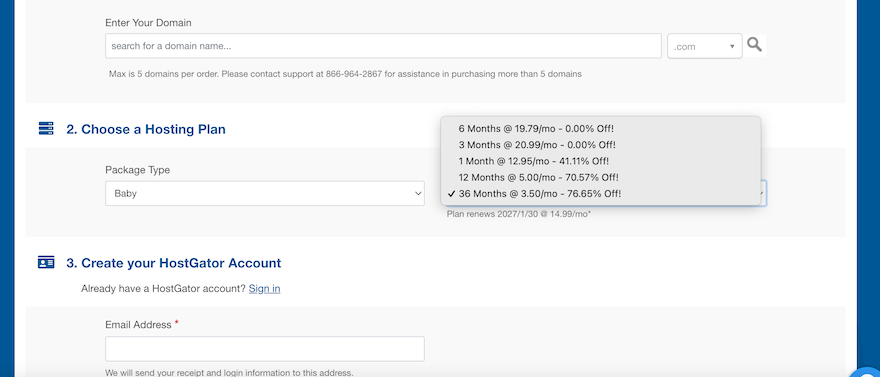880x377 pixels.
Task: Click the 'Enter Your Domain' label
Action: tap(148, 23)
